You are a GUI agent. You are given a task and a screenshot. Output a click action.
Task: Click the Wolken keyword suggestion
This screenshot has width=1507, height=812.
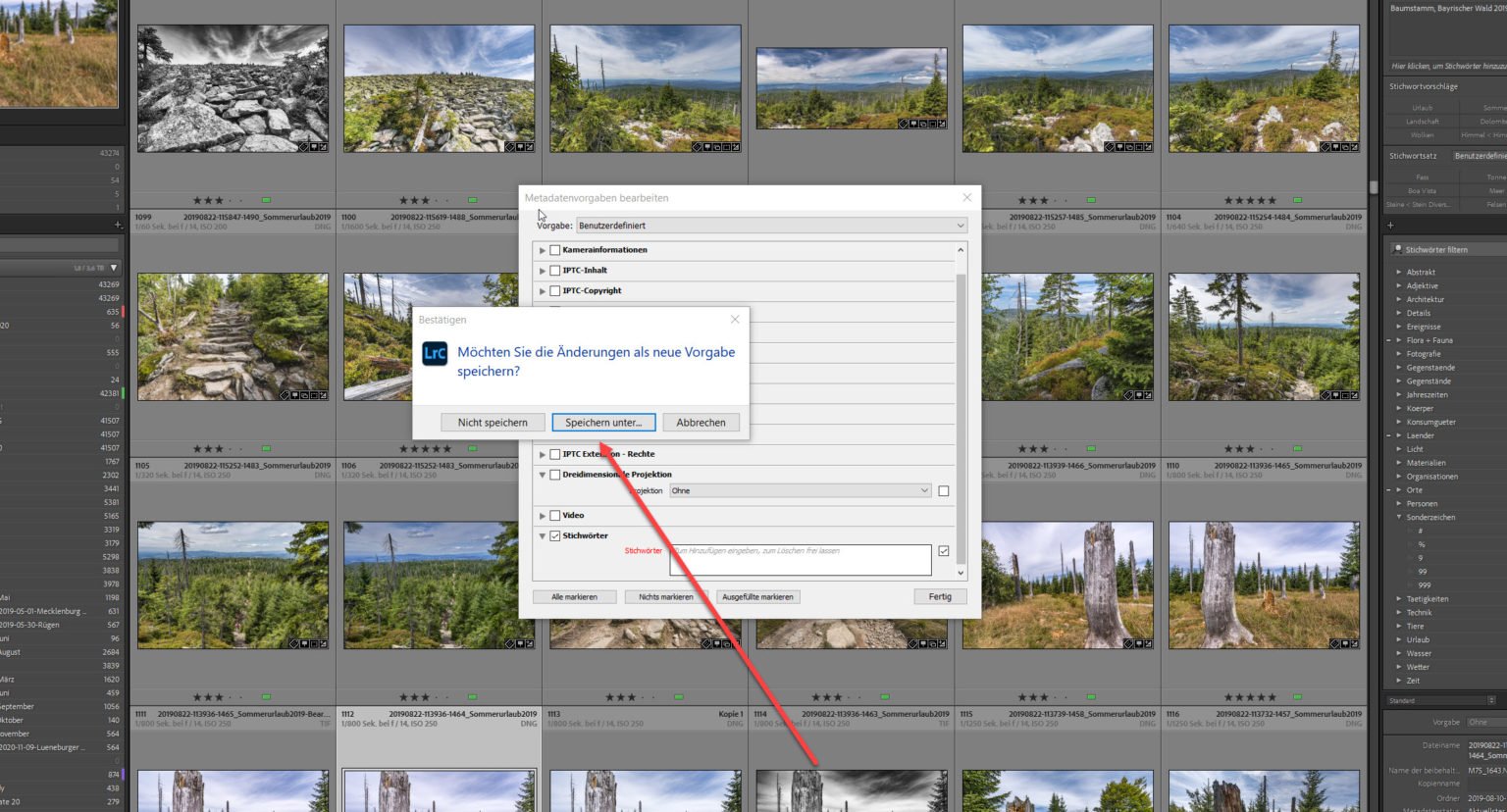(1423, 135)
